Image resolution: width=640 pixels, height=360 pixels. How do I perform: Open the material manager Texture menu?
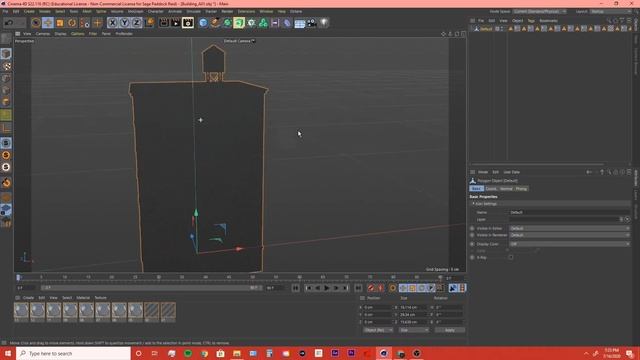click(100, 298)
